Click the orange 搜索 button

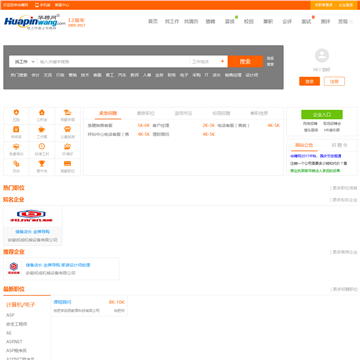245,62
